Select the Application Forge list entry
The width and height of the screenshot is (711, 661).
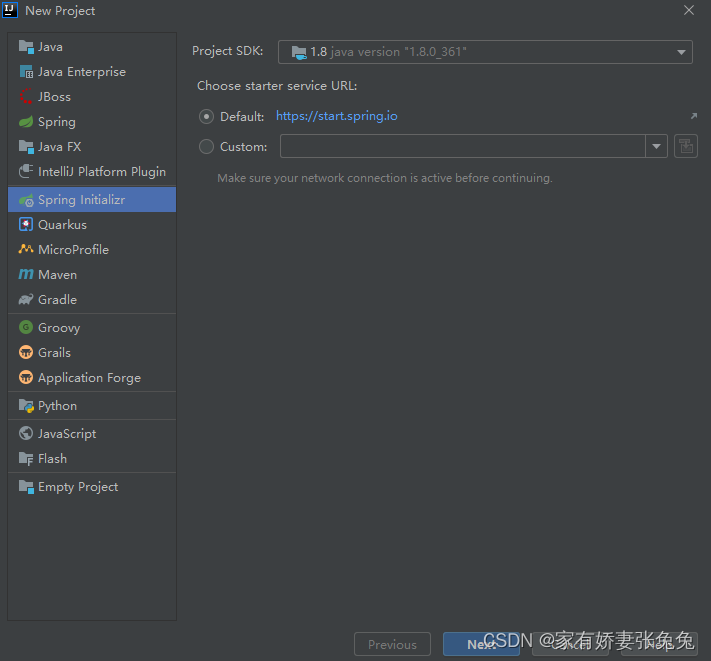pyautogui.click(x=92, y=377)
